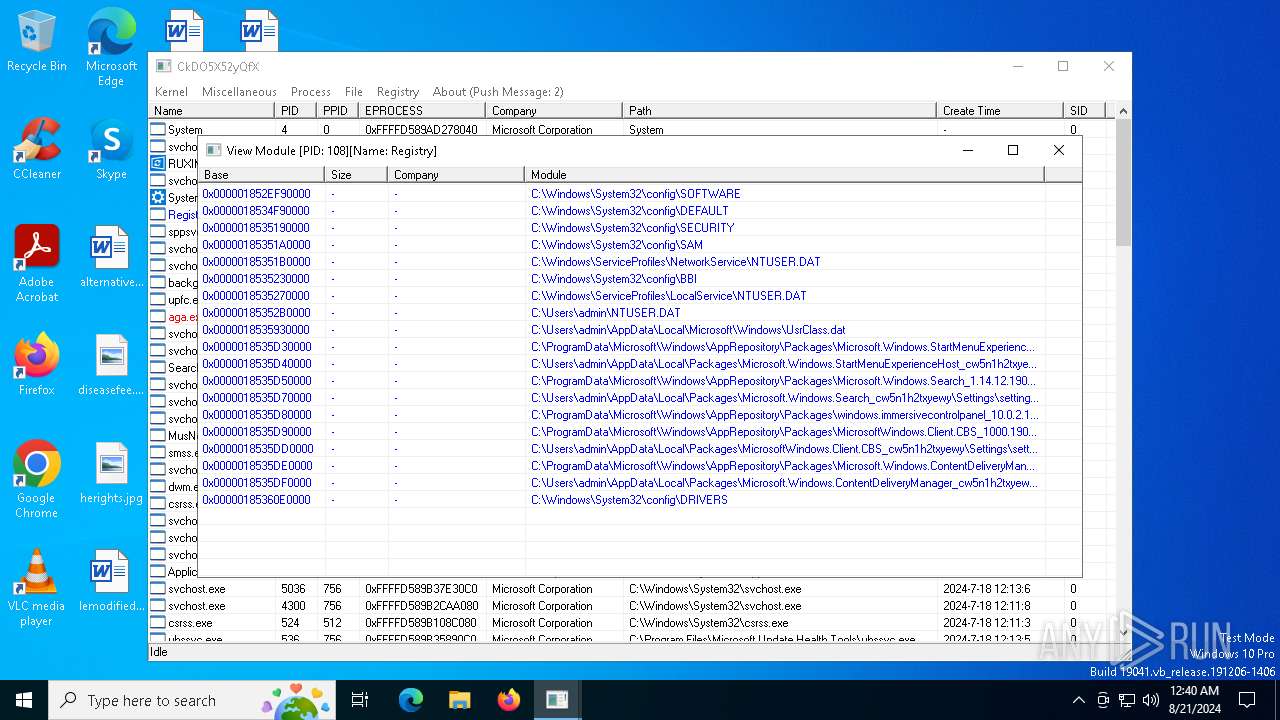The image size is (1280, 720).
Task: Click the Windows Start button
Action: coord(24,700)
